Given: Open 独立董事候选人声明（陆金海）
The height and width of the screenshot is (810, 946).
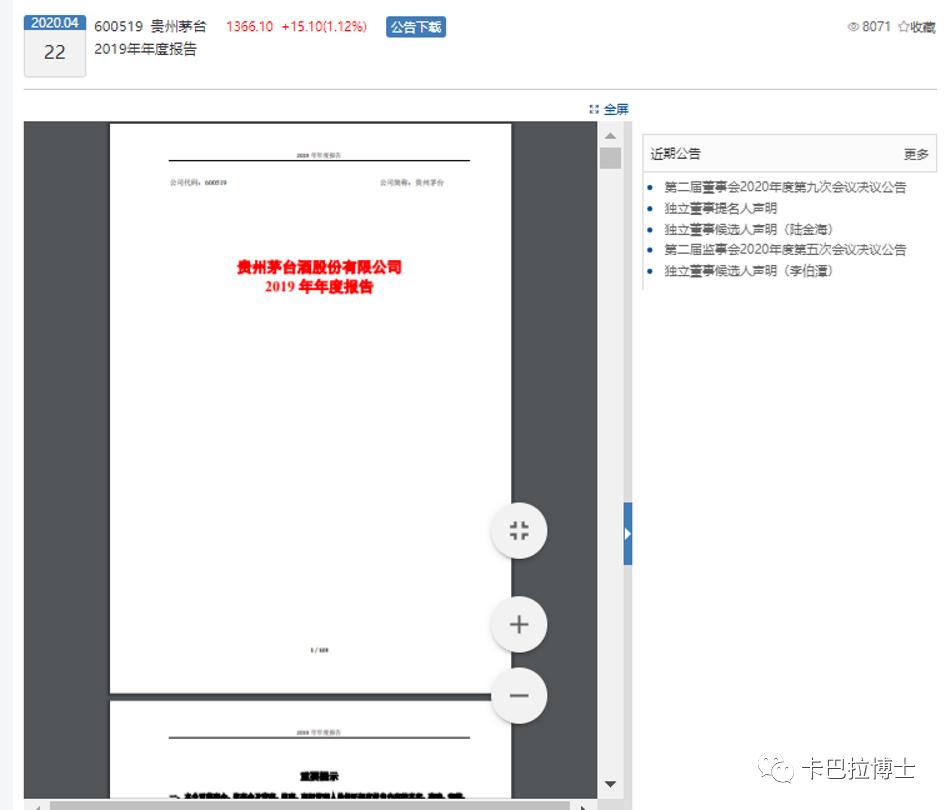Looking at the screenshot, I should coord(748,228).
